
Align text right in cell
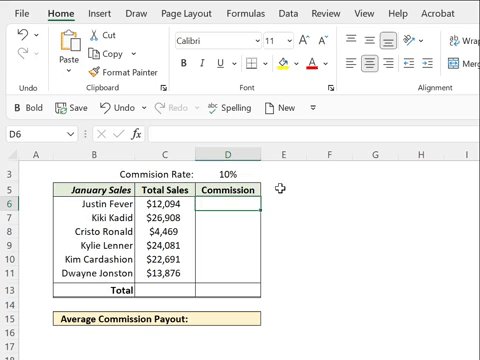(x=388, y=63)
